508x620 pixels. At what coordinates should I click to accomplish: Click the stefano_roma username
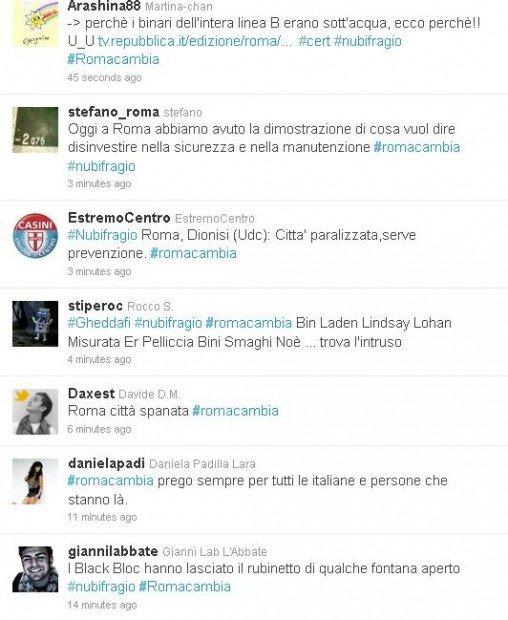tap(113, 112)
